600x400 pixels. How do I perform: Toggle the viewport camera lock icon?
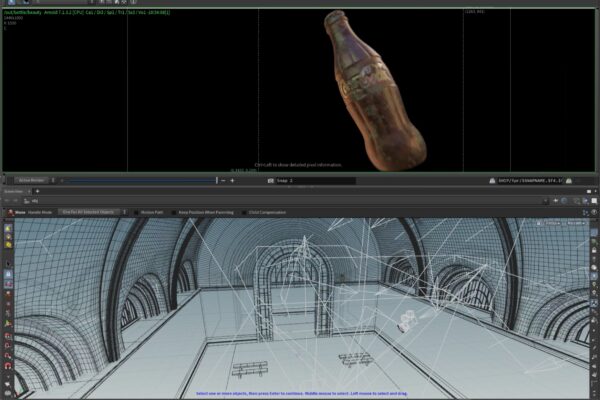[x=539, y=223]
